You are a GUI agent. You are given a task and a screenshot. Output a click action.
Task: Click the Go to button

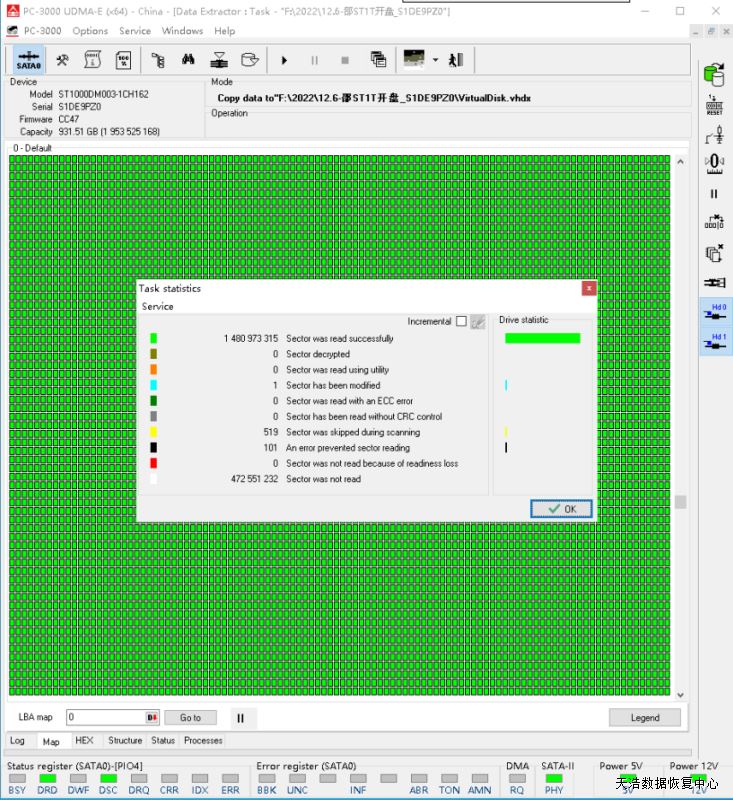click(x=190, y=717)
